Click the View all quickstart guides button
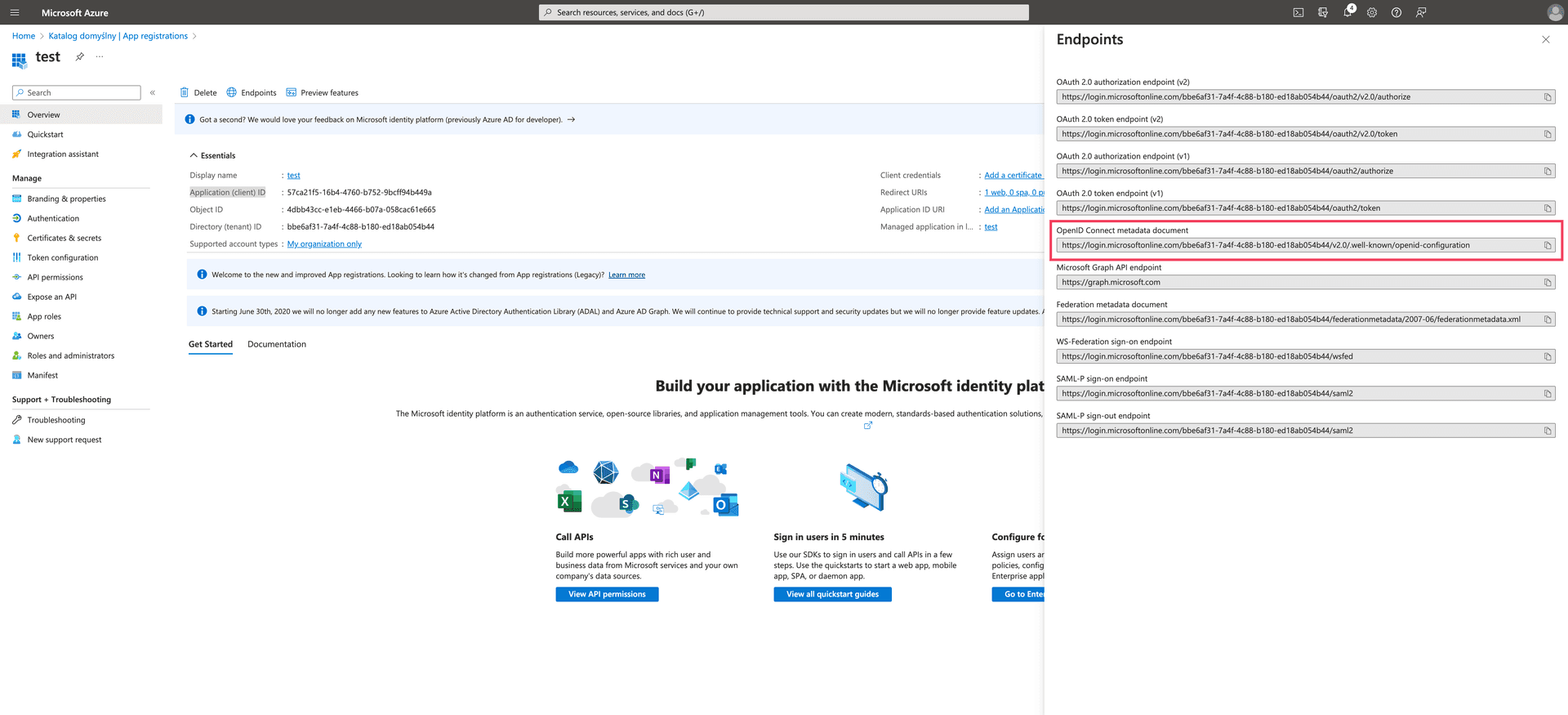This screenshot has height=715, width=1568. point(832,594)
